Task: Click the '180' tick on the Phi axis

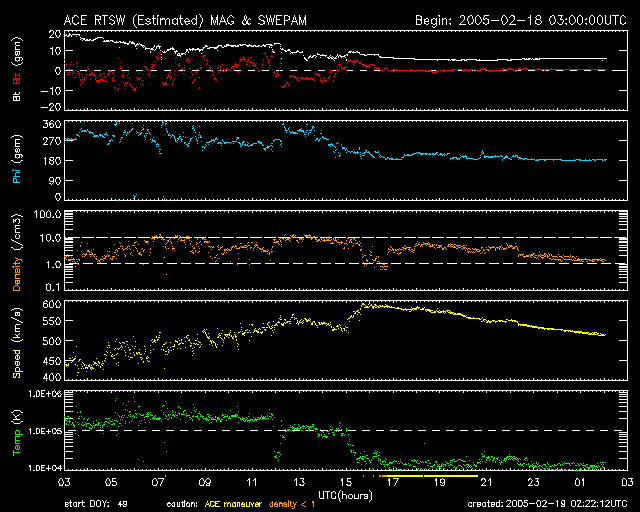Action: [52, 160]
